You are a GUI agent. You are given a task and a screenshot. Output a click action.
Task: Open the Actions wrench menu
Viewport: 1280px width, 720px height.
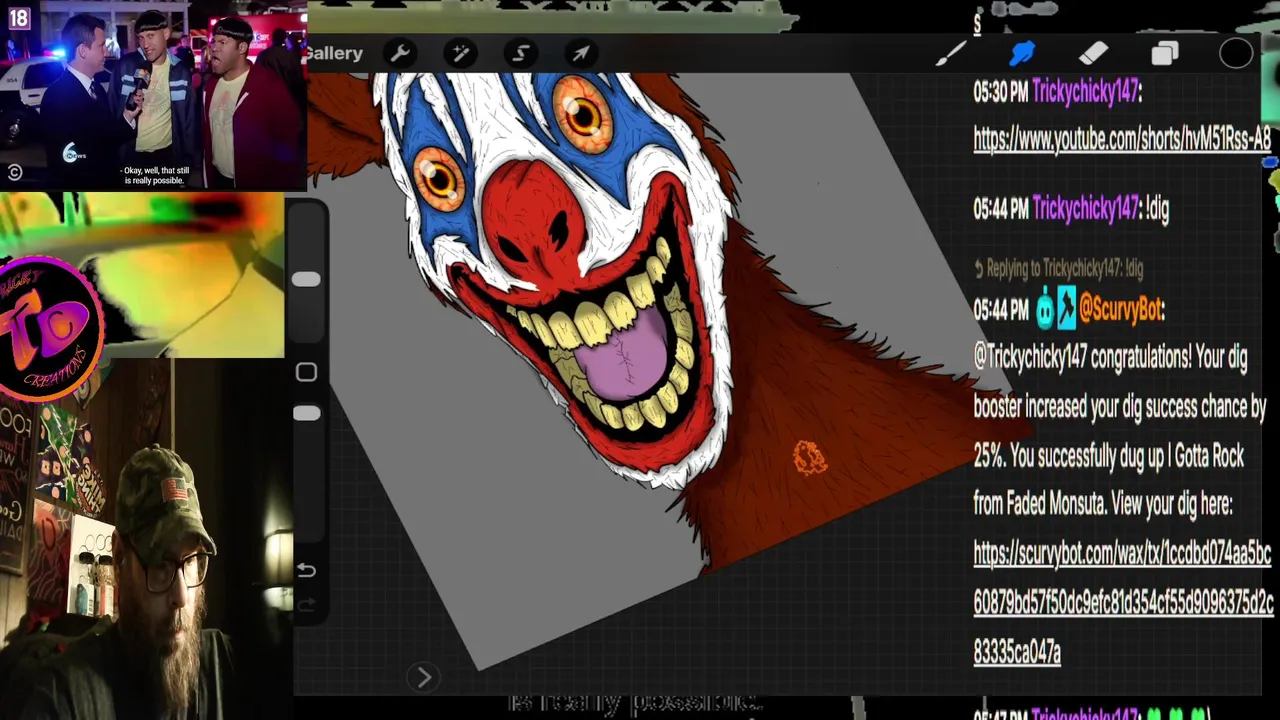tap(400, 53)
